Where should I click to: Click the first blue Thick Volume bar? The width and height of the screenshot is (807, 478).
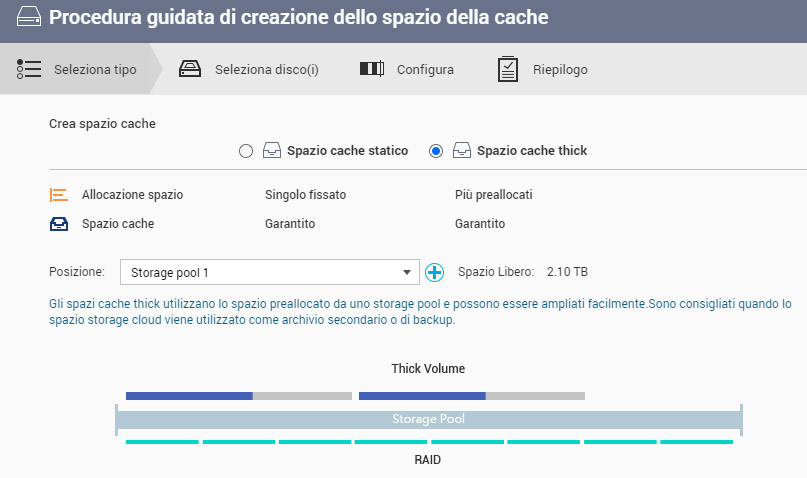pos(189,396)
